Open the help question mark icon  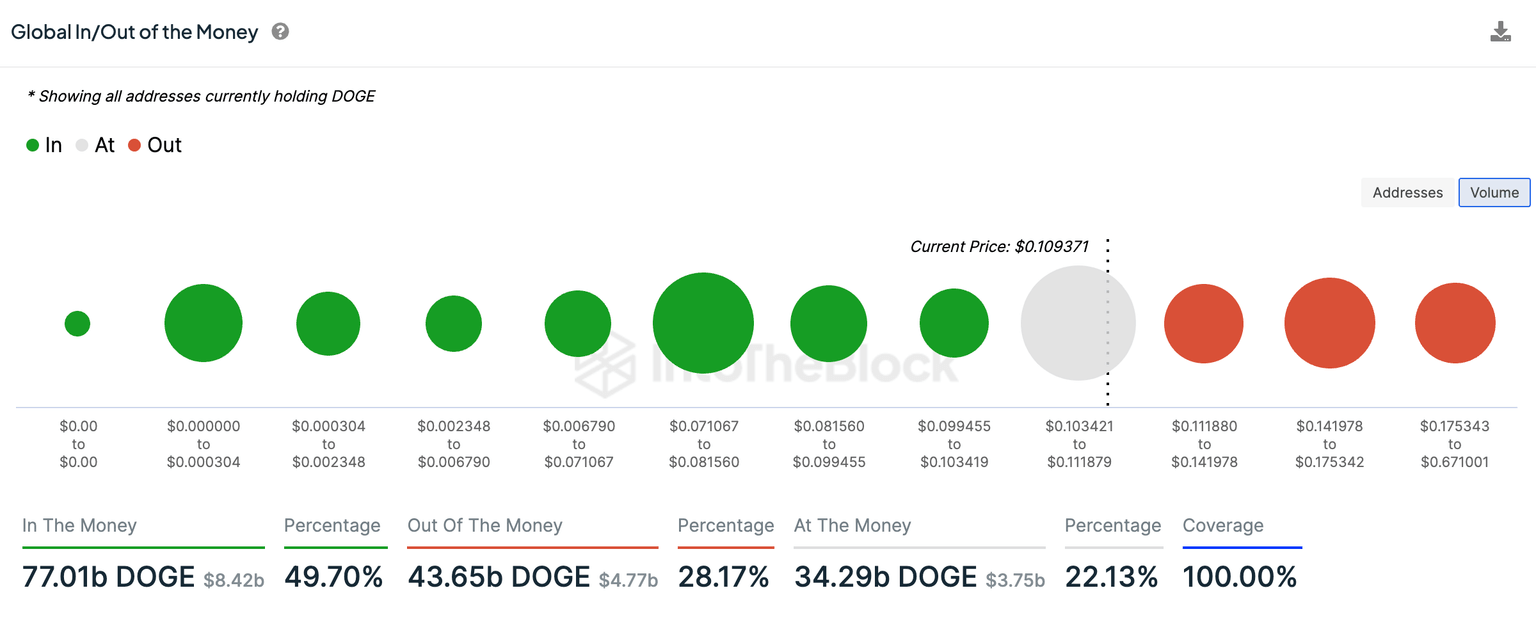click(x=281, y=32)
